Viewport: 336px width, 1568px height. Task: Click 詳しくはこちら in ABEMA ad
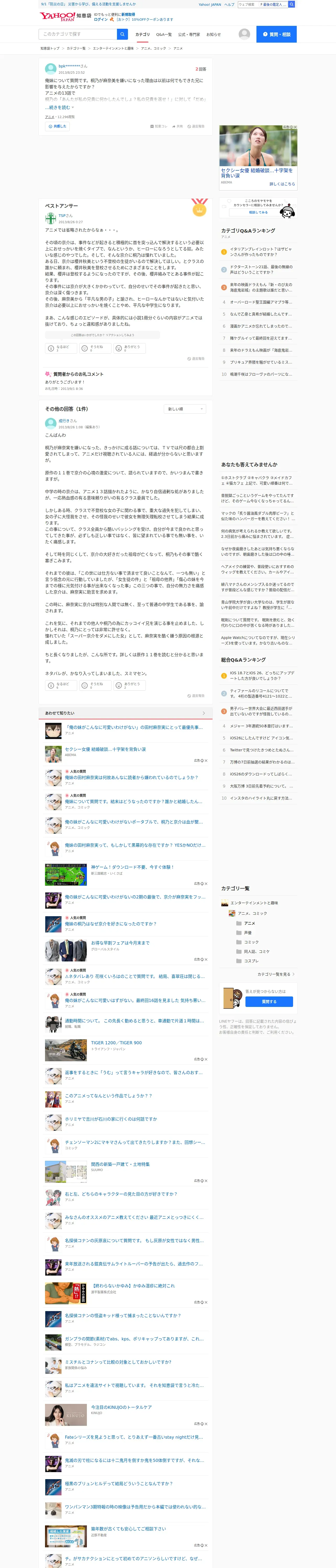coord(282,184)
